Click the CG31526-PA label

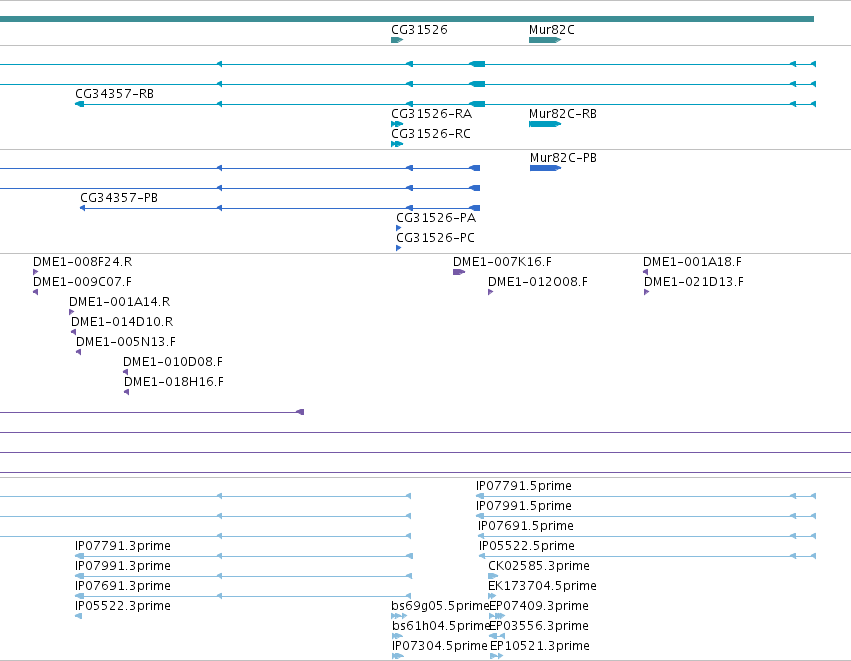436,218
